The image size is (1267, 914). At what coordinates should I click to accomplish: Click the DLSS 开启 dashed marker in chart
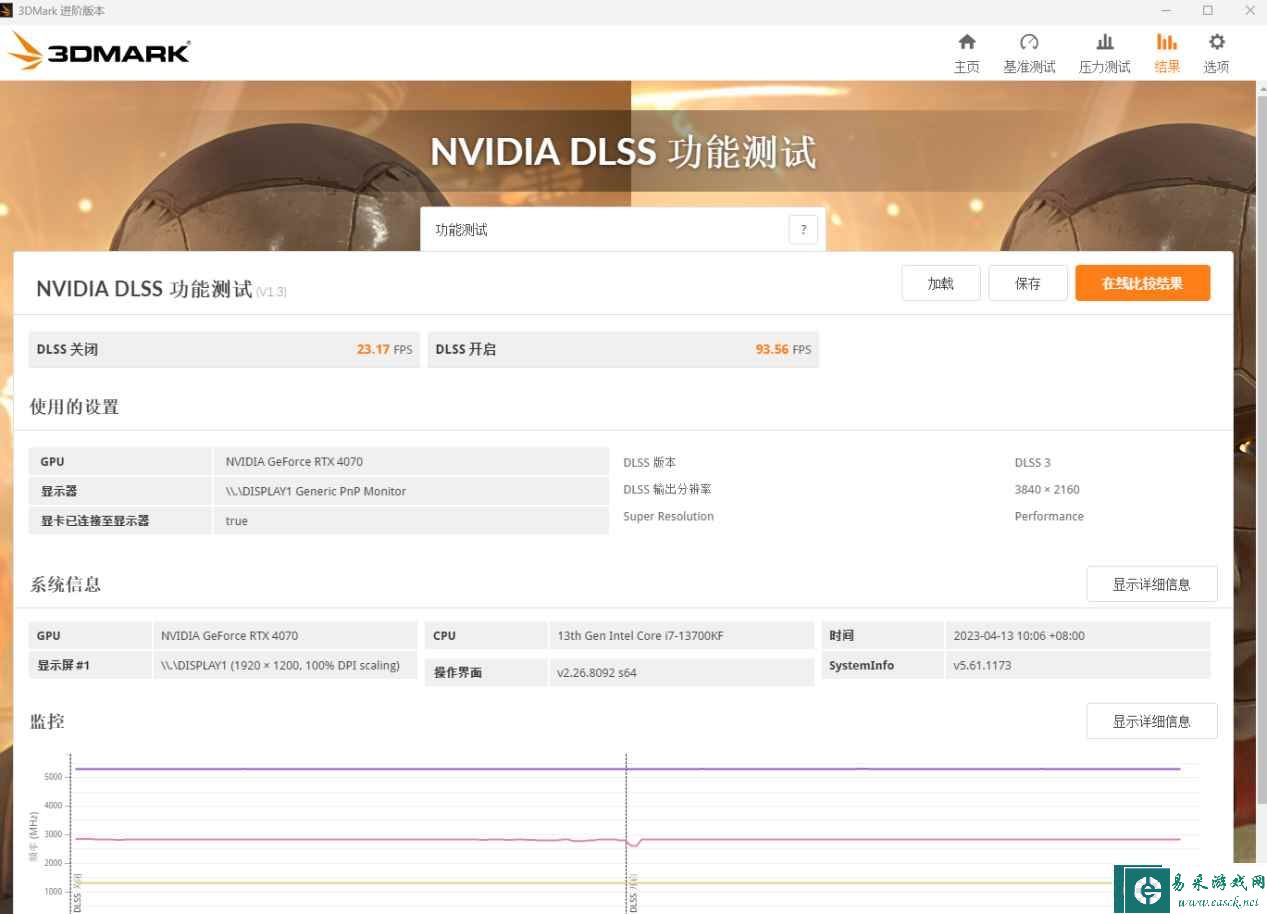(x=626, y=800)
